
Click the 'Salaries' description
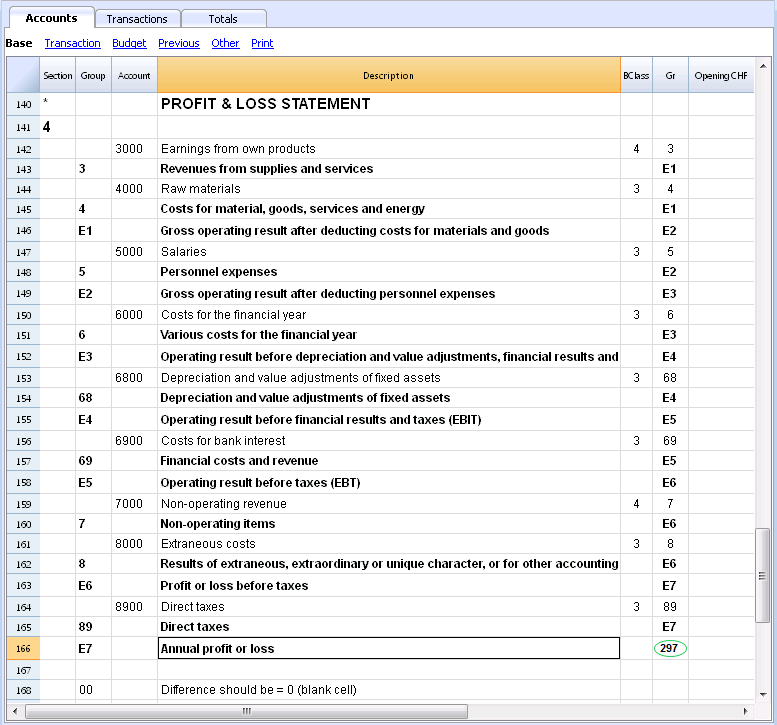tap(389, 252)
